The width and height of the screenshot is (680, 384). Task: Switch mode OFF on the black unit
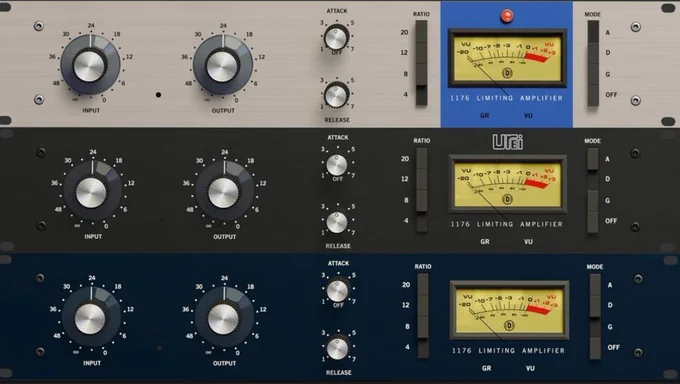[592, 222]
